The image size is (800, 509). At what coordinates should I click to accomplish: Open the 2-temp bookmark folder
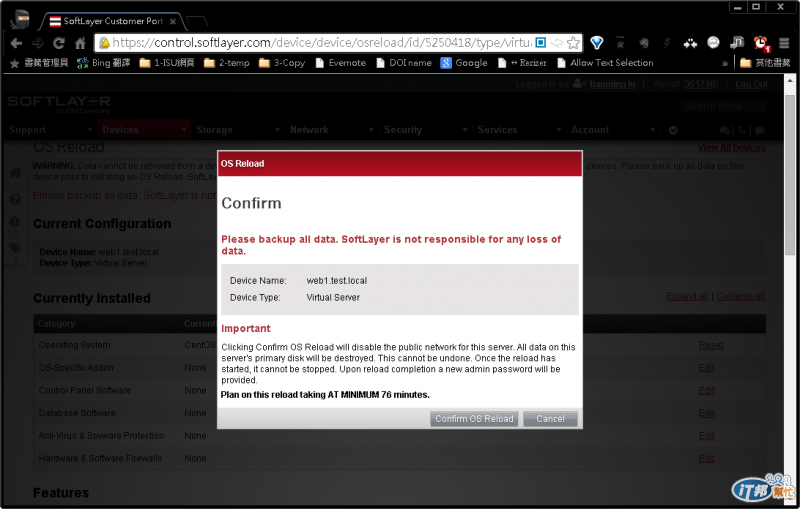tap(227, 63)
